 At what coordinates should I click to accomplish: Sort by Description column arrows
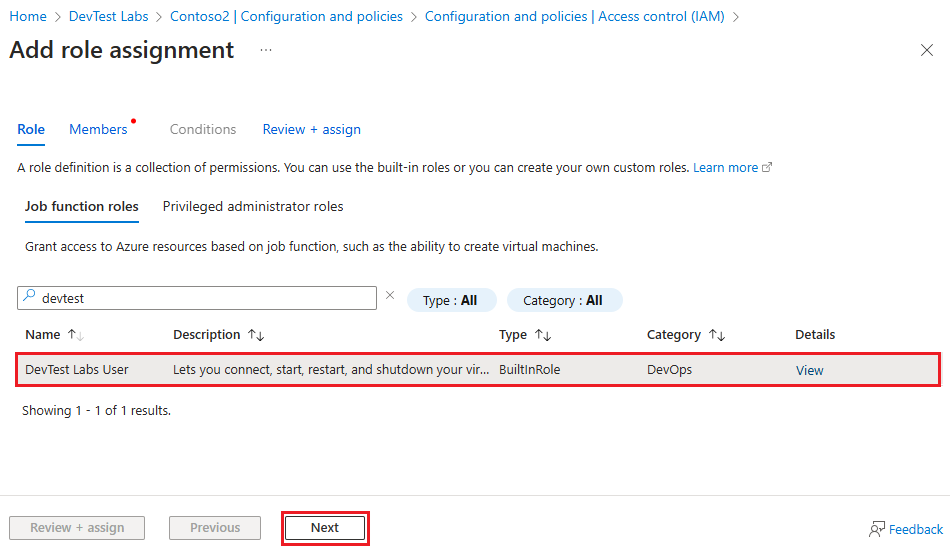(x=256, y=335)
